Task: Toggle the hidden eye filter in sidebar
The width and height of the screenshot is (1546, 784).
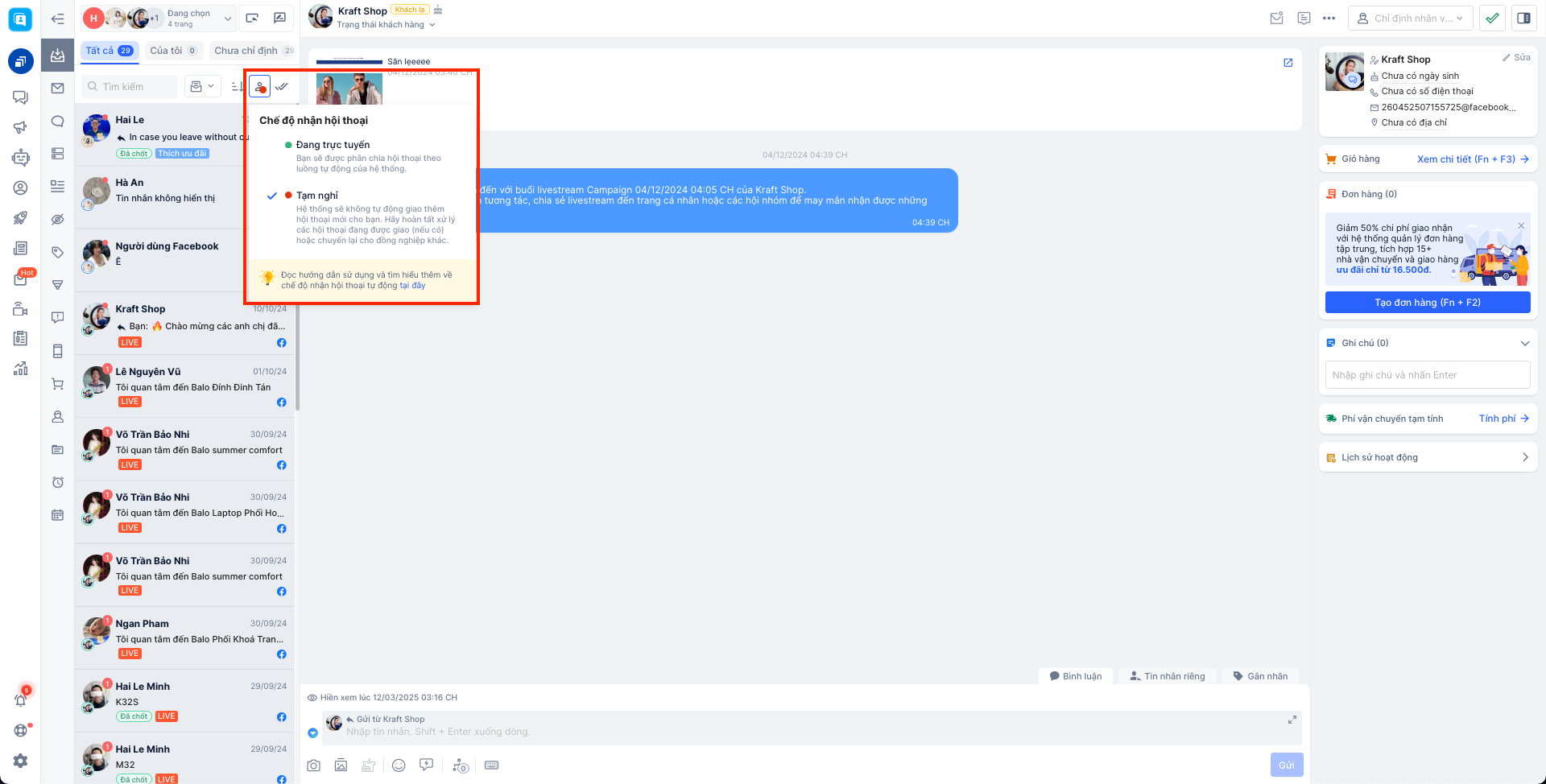Action: tap(57, 220)
